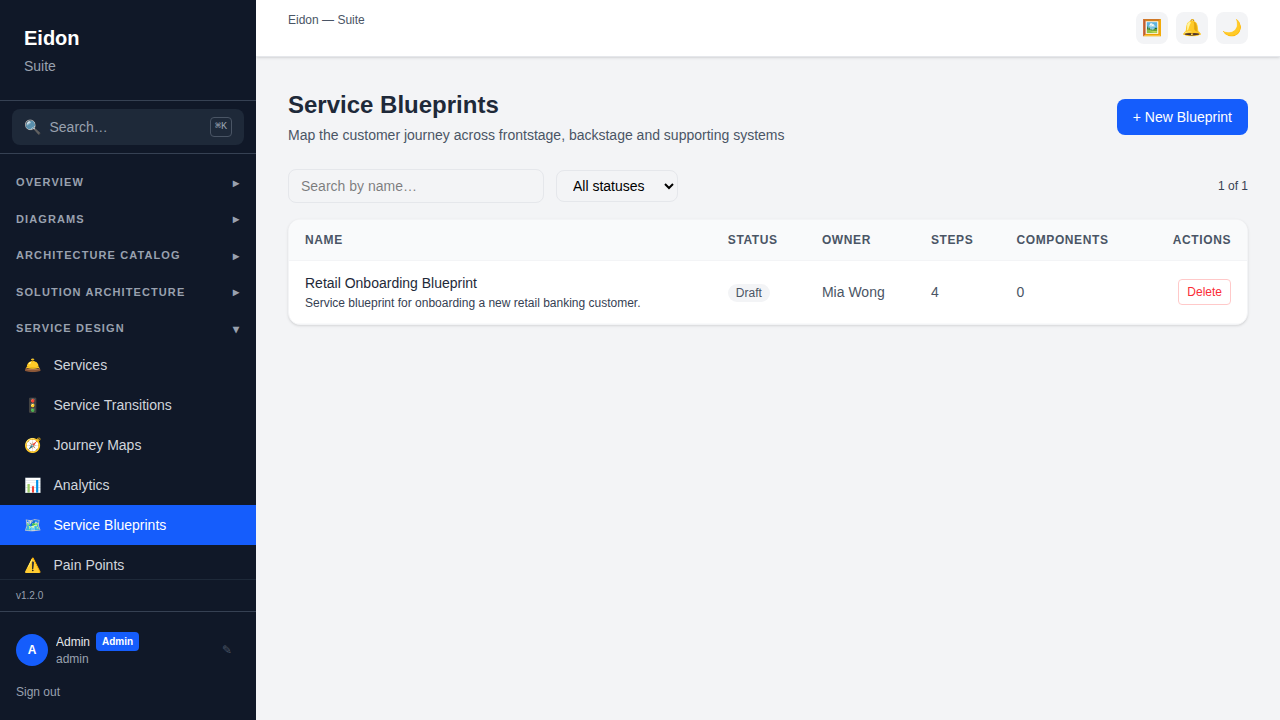Expand the Diagrams section
Image resolution: width=1280 pixels, height=720 pixels.
(128, 219)
